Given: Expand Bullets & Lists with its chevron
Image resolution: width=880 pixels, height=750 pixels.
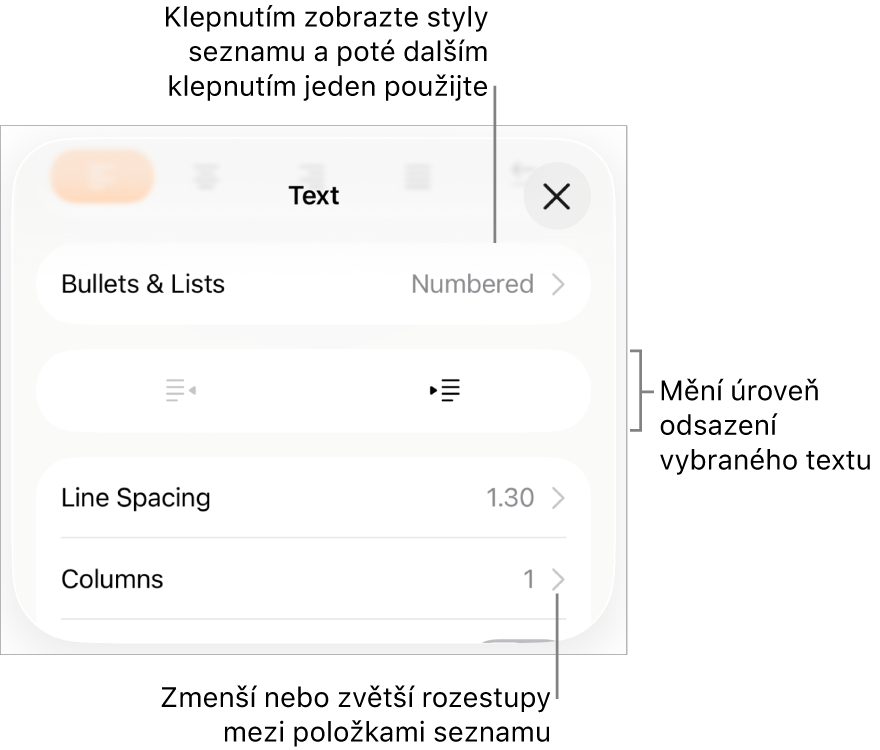Looking at the screenshot, I should click(x=559, y=285).
